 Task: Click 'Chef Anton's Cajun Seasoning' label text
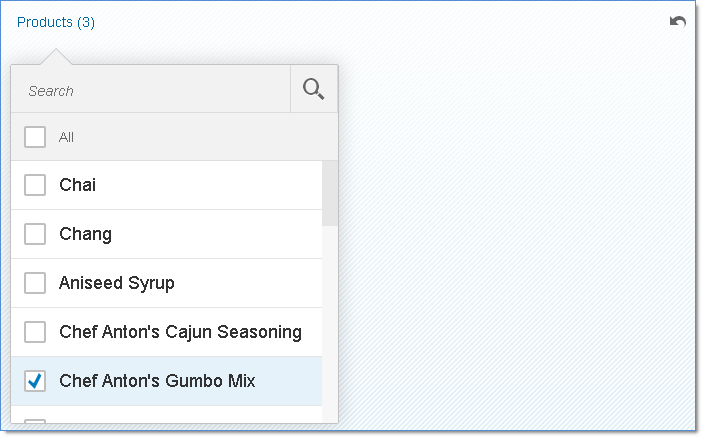180,332
